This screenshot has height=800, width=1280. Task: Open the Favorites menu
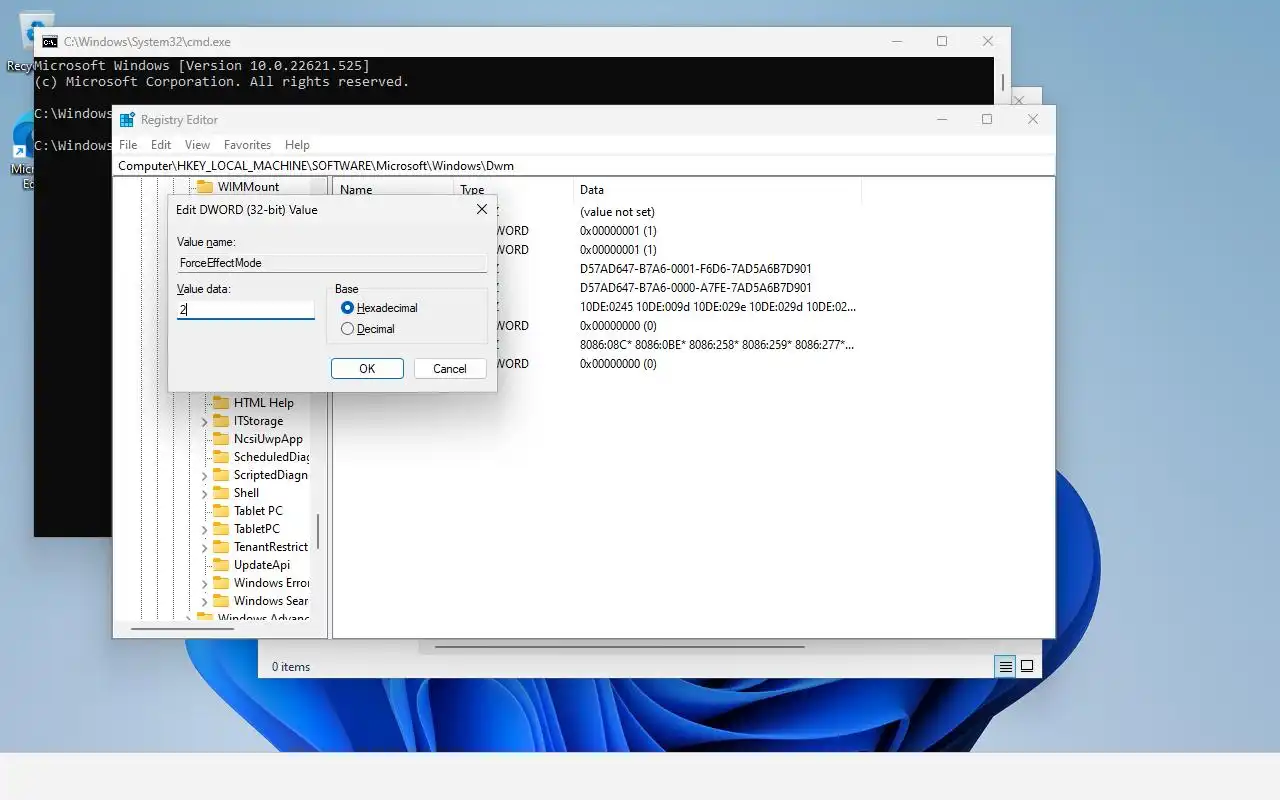pos(247,145)
